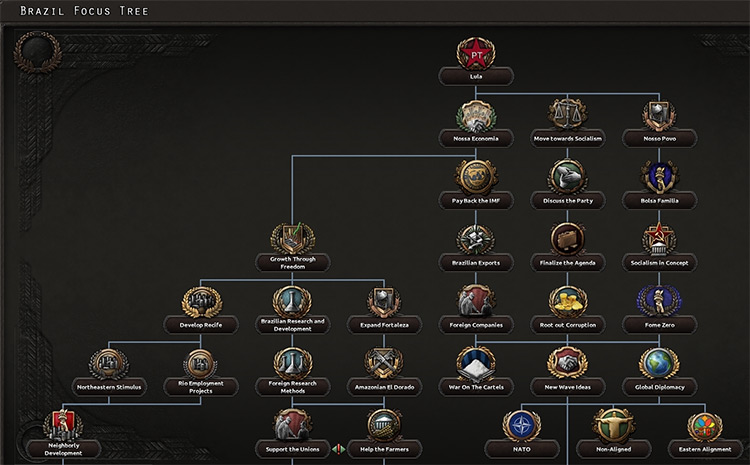Screen dimensions: 750x465
Task: Select the Socialism in Concept icon
Action: (660, 240)
